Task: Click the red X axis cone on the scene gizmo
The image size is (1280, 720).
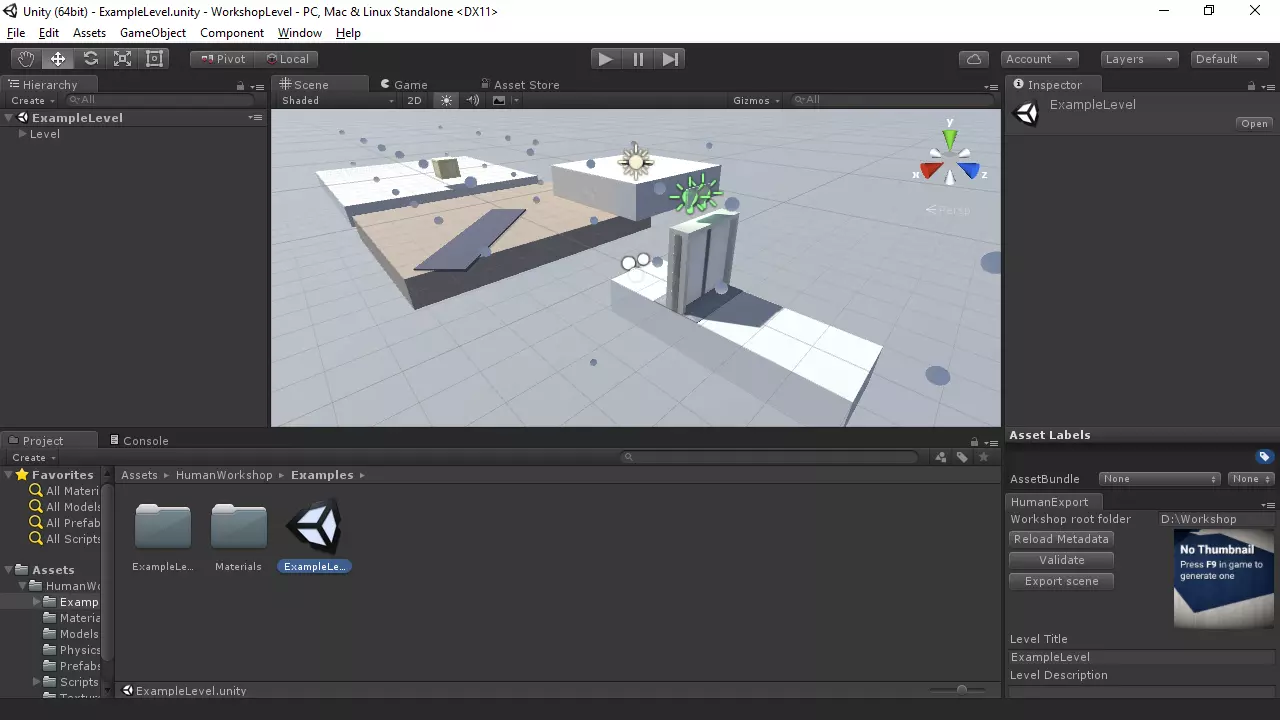Action: pyautogui.click(x=931, y=171)
